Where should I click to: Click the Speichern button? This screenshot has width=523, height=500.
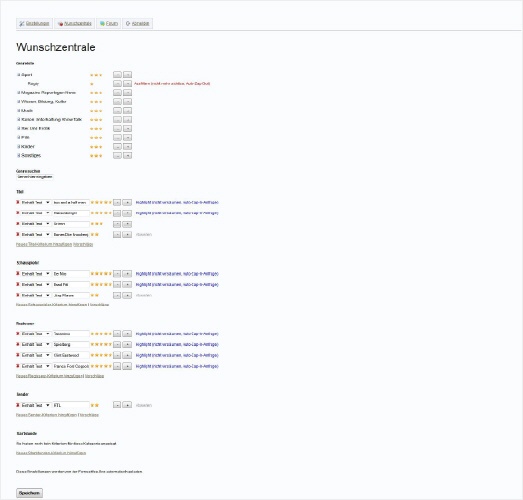coord(29,493)
